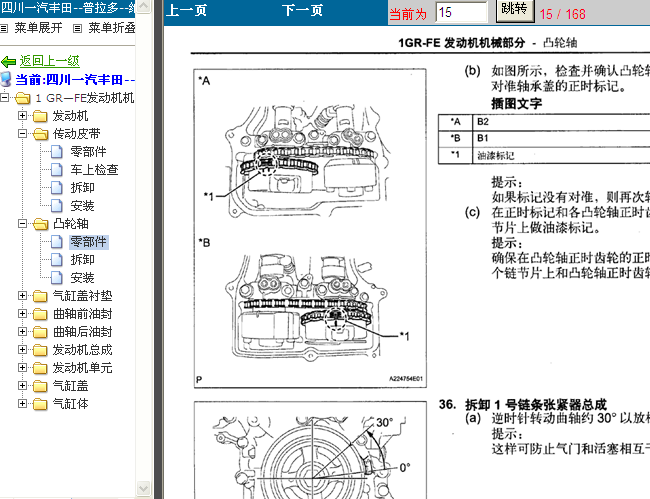Click the 跳转 jump button
Viewport: 650px width, 499px height.
(514, 10)
